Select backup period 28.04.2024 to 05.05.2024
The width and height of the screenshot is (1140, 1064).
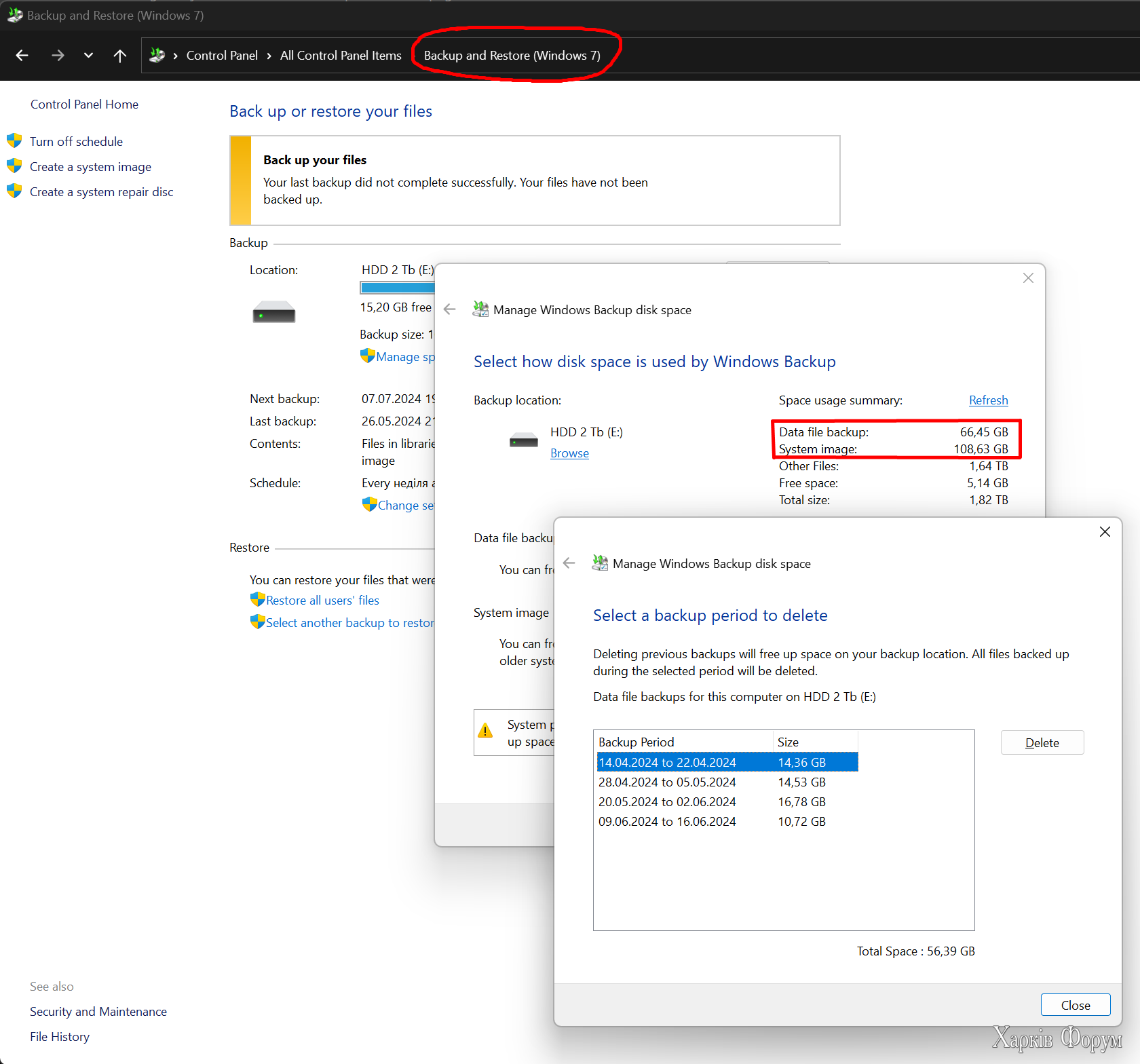(727, 782)
